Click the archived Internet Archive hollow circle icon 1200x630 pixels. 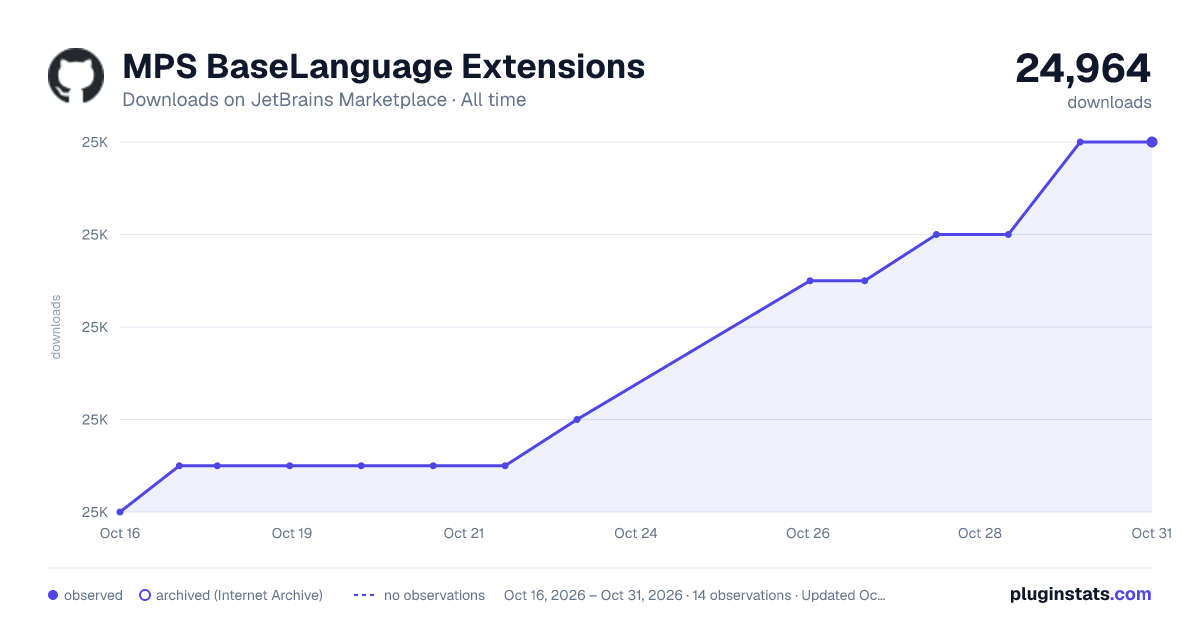(x=145, y=595)
